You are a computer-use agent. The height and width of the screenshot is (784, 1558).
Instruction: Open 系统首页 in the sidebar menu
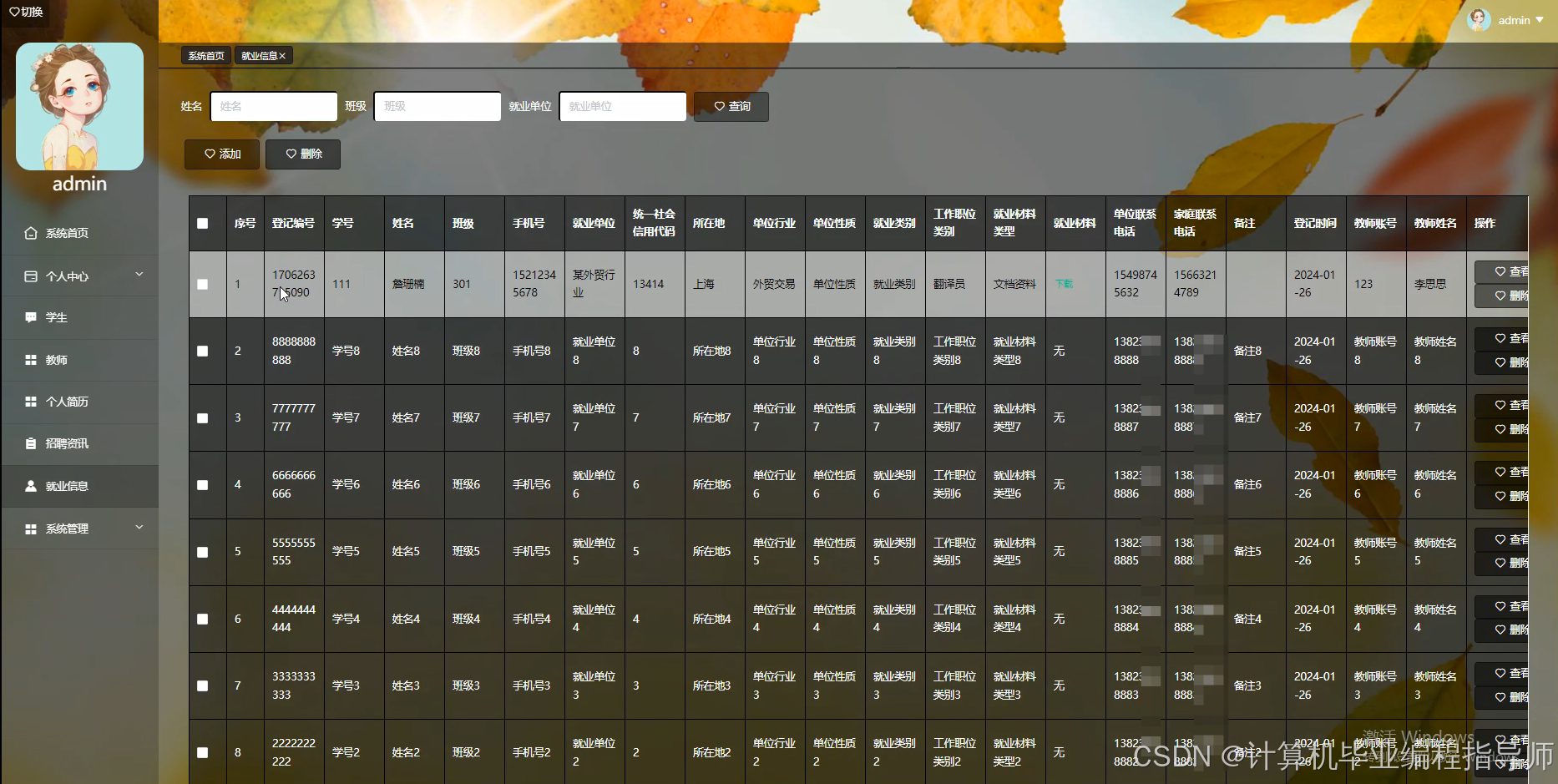79,233
